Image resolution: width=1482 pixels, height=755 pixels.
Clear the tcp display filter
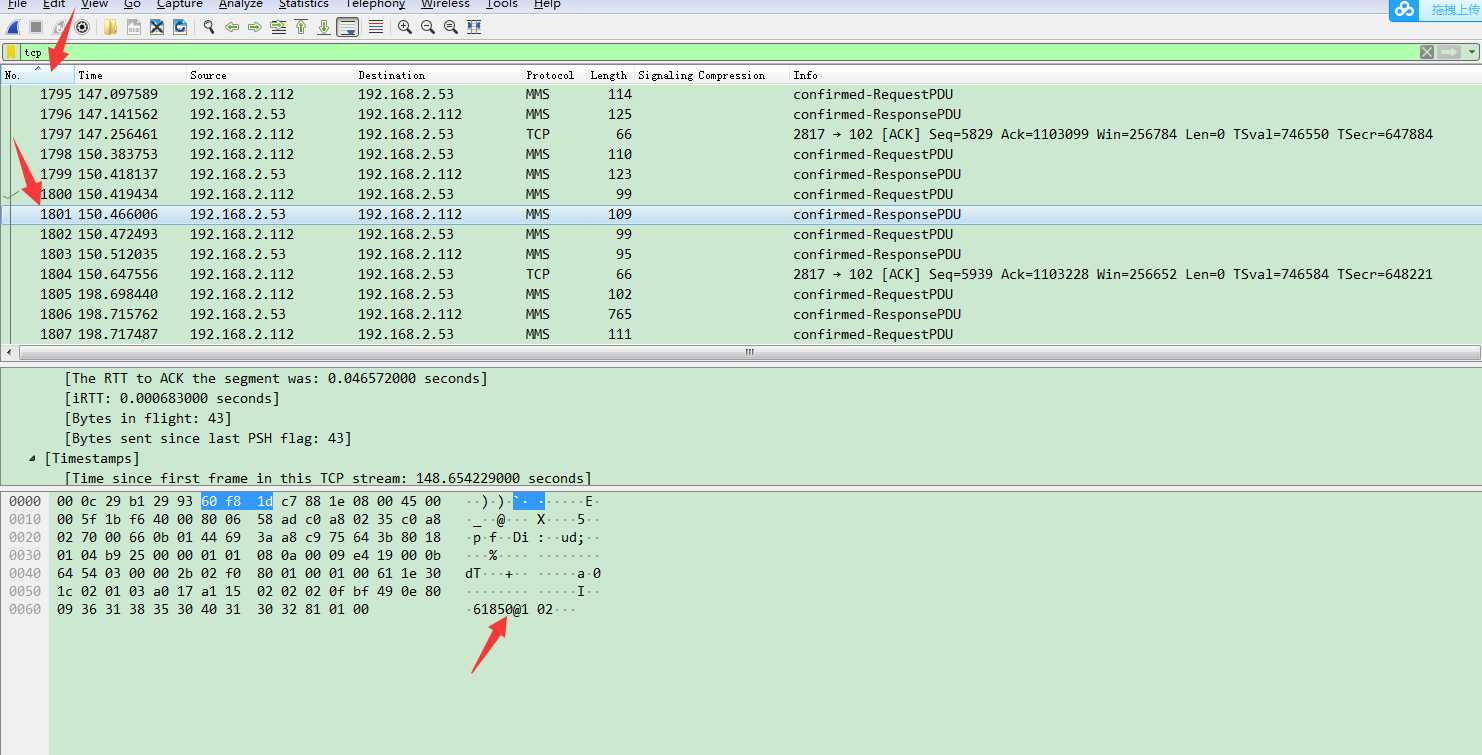coord(1427,52)
